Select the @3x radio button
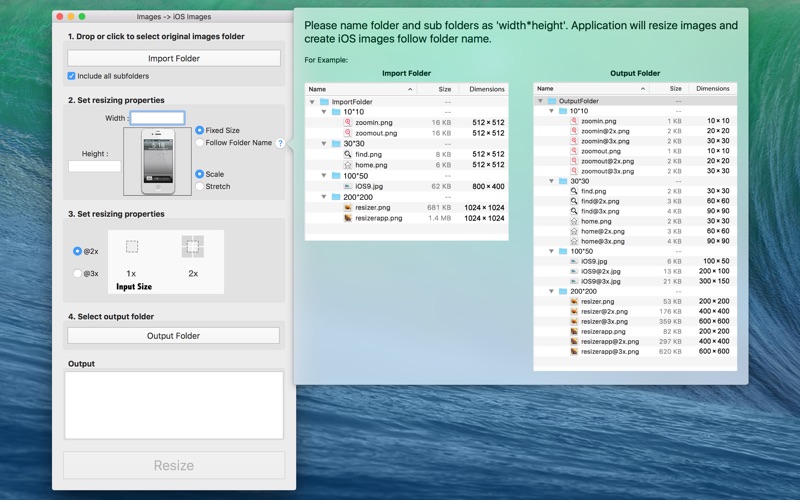This screenshot has height=500, width=800. 78,273
